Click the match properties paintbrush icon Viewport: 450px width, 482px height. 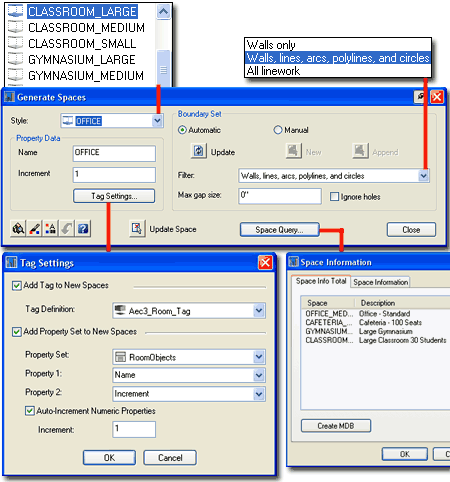point(34,229)
